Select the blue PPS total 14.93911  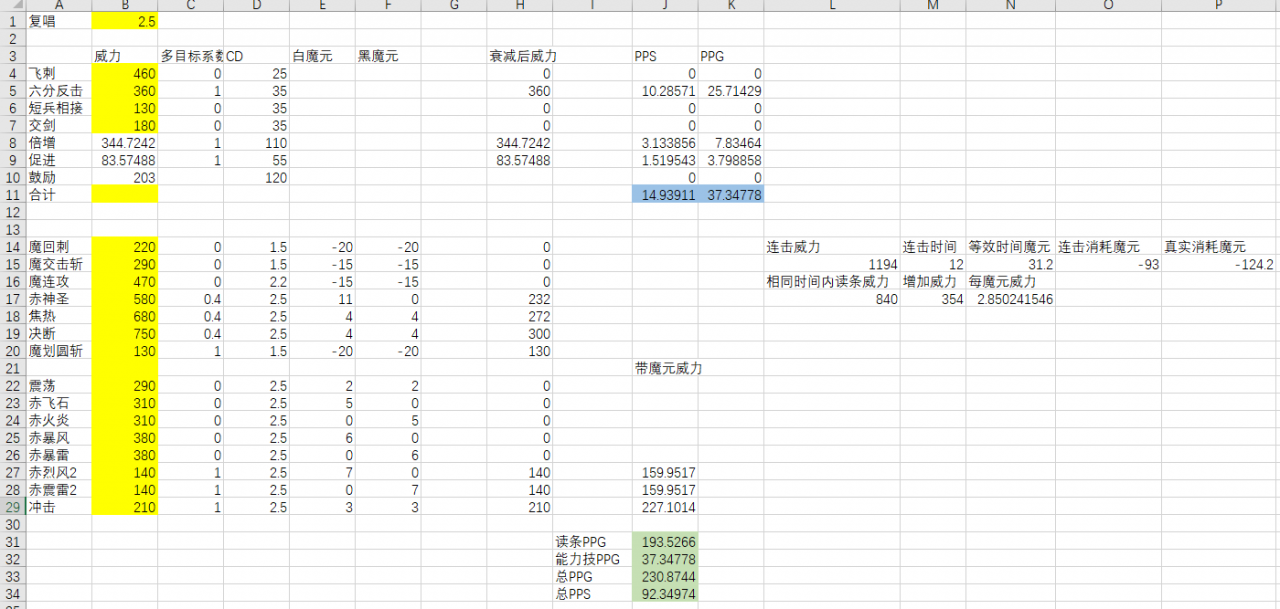point(664,195)
